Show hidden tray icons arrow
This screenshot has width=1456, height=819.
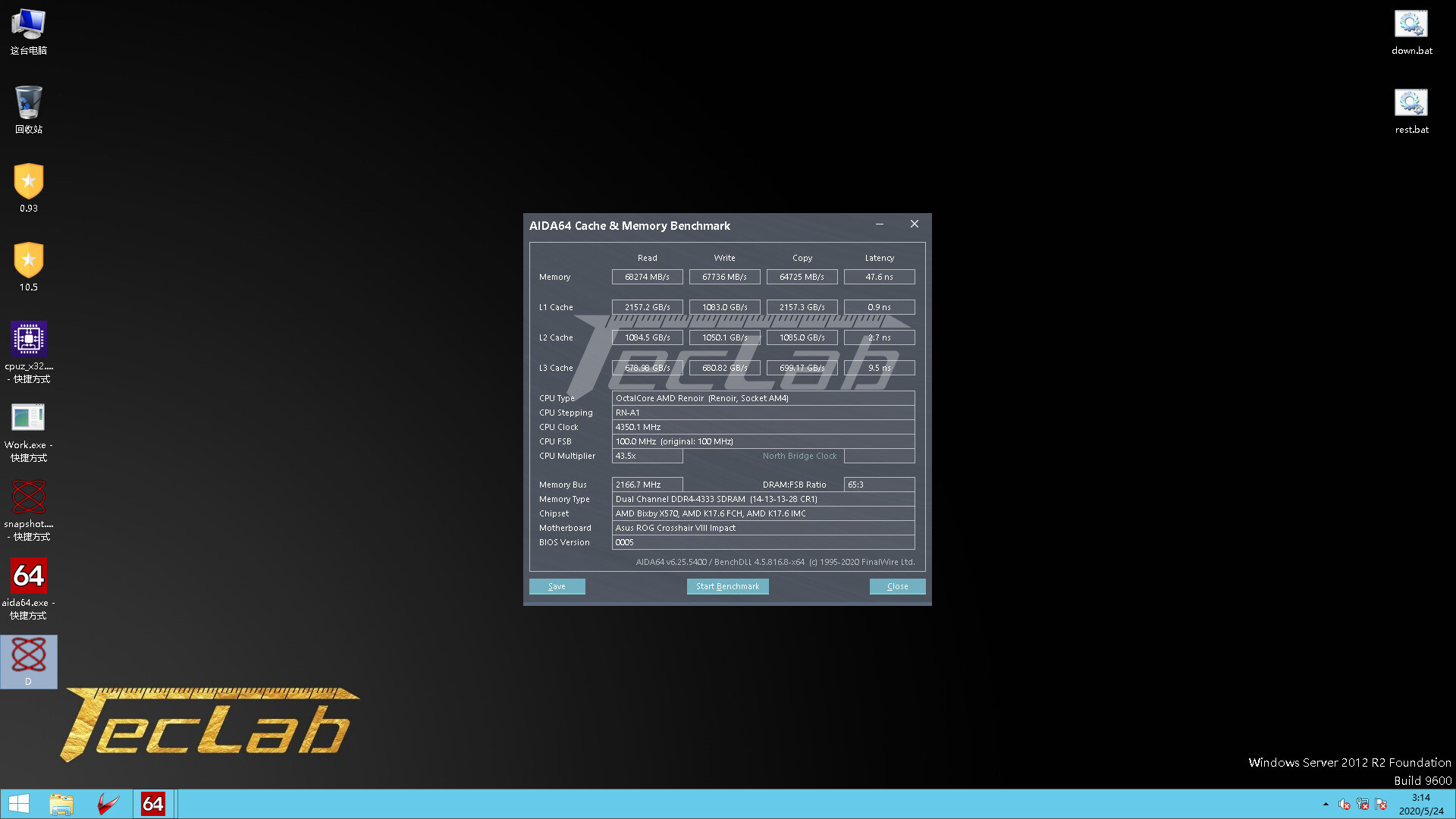click(1326, 804)
